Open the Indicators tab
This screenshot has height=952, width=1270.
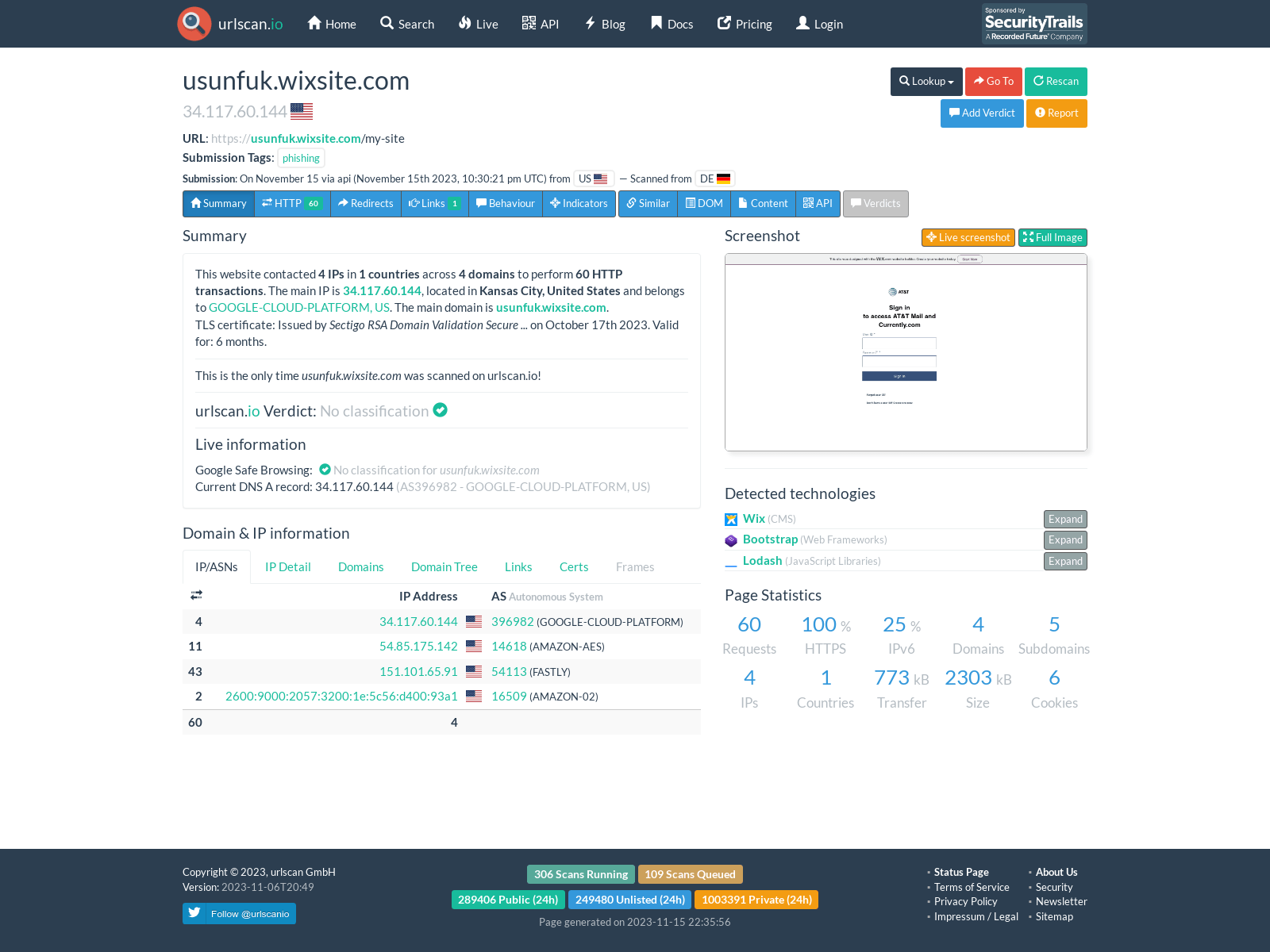(579, 204)
